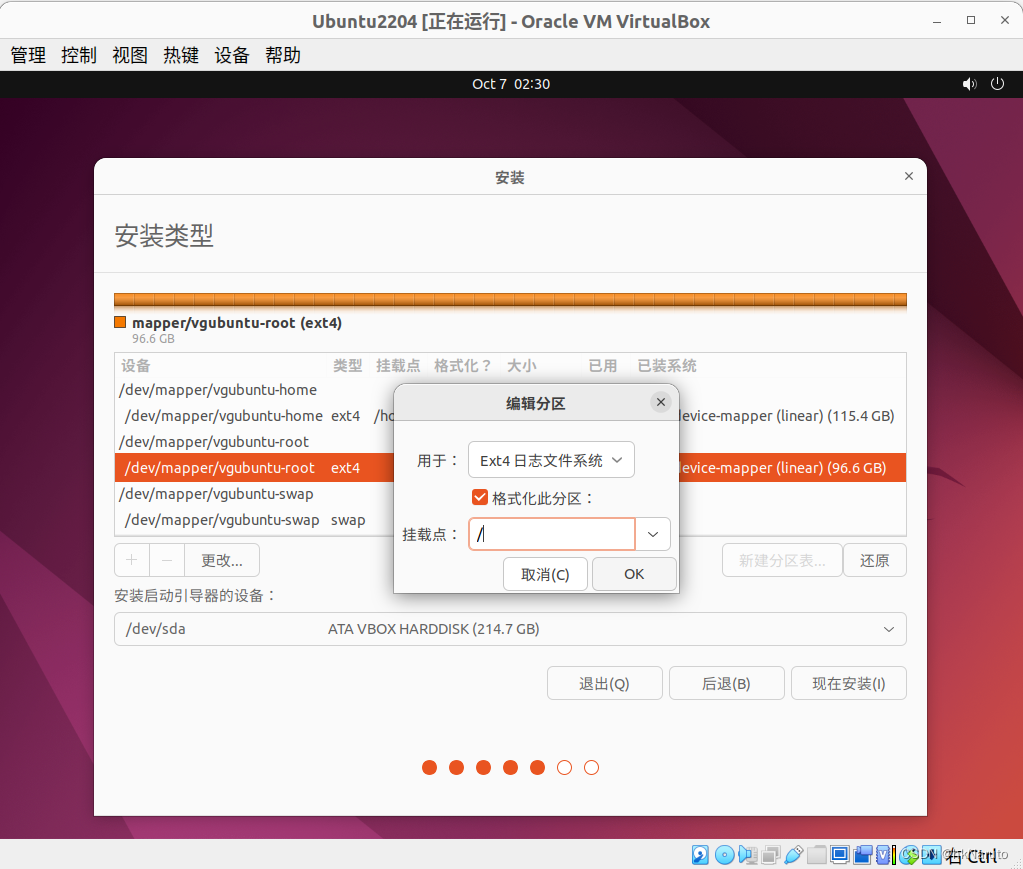Click the 大小 column header
The height and width of the screenshot is (869, 1023).
(x=522, y=366)
